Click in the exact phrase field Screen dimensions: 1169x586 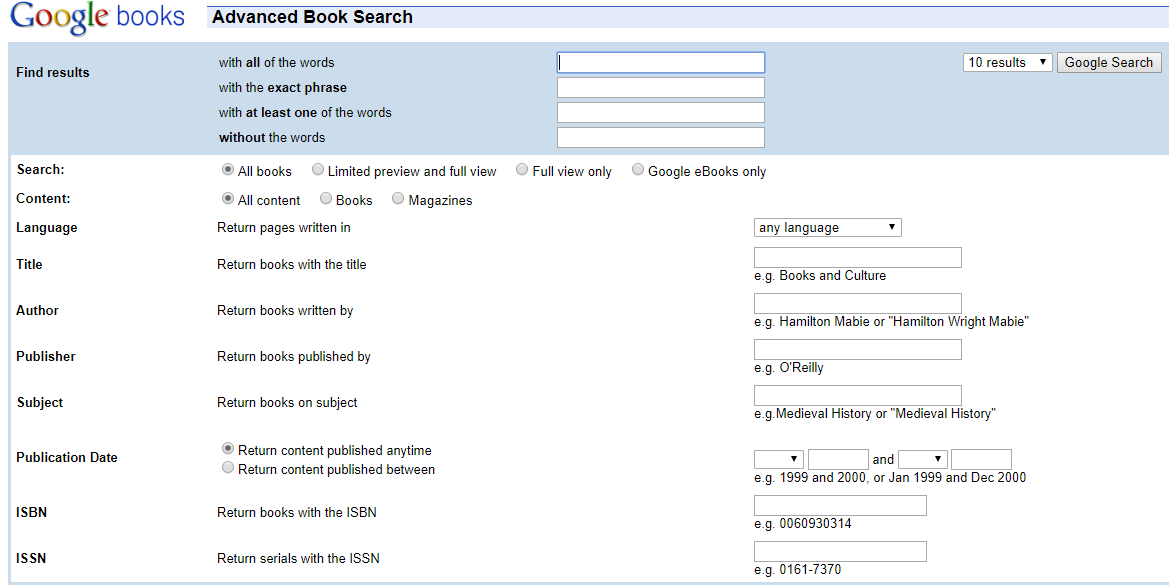point(660,87)
